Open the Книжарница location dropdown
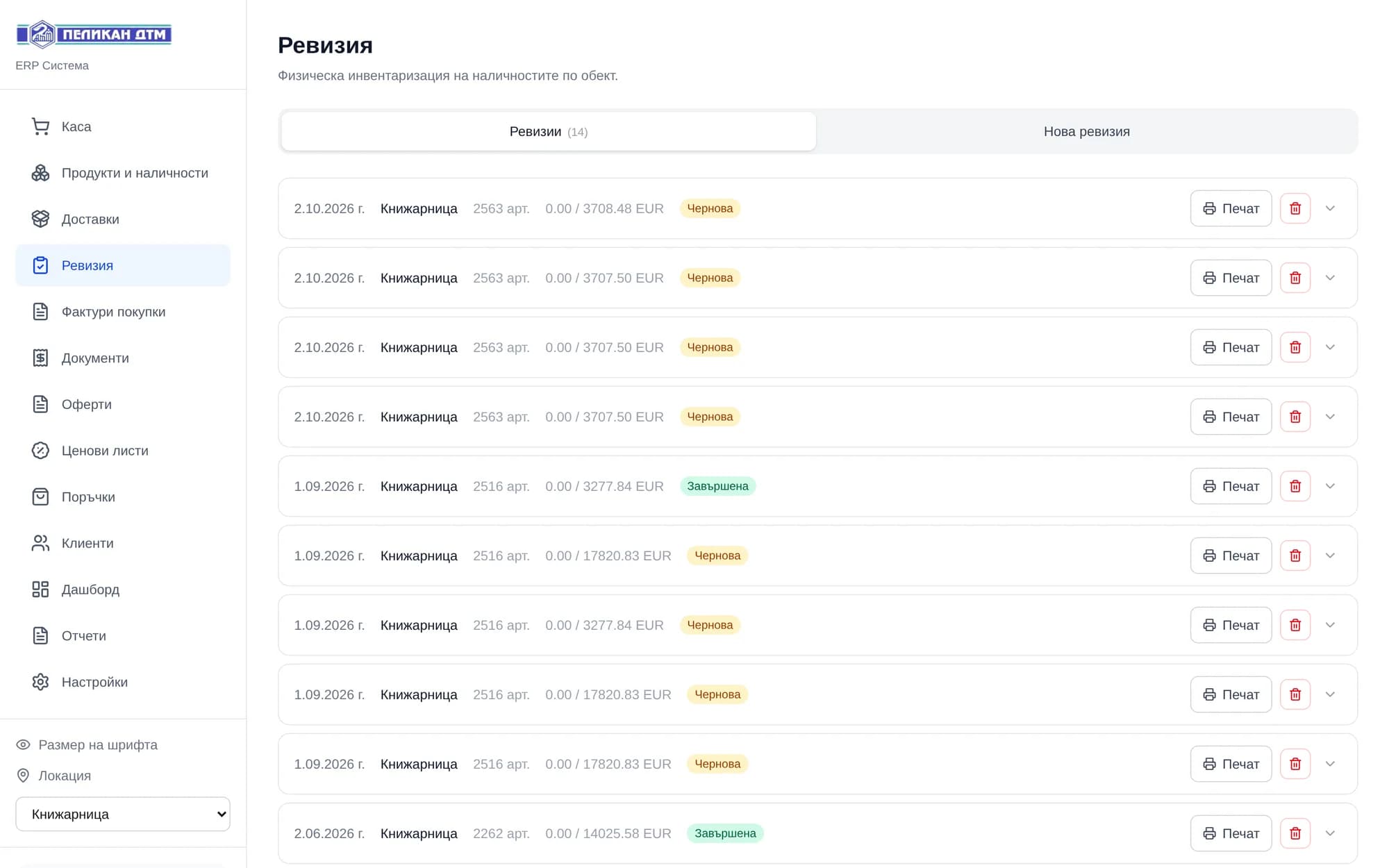 pyautogui.click(x=123, y=814)
